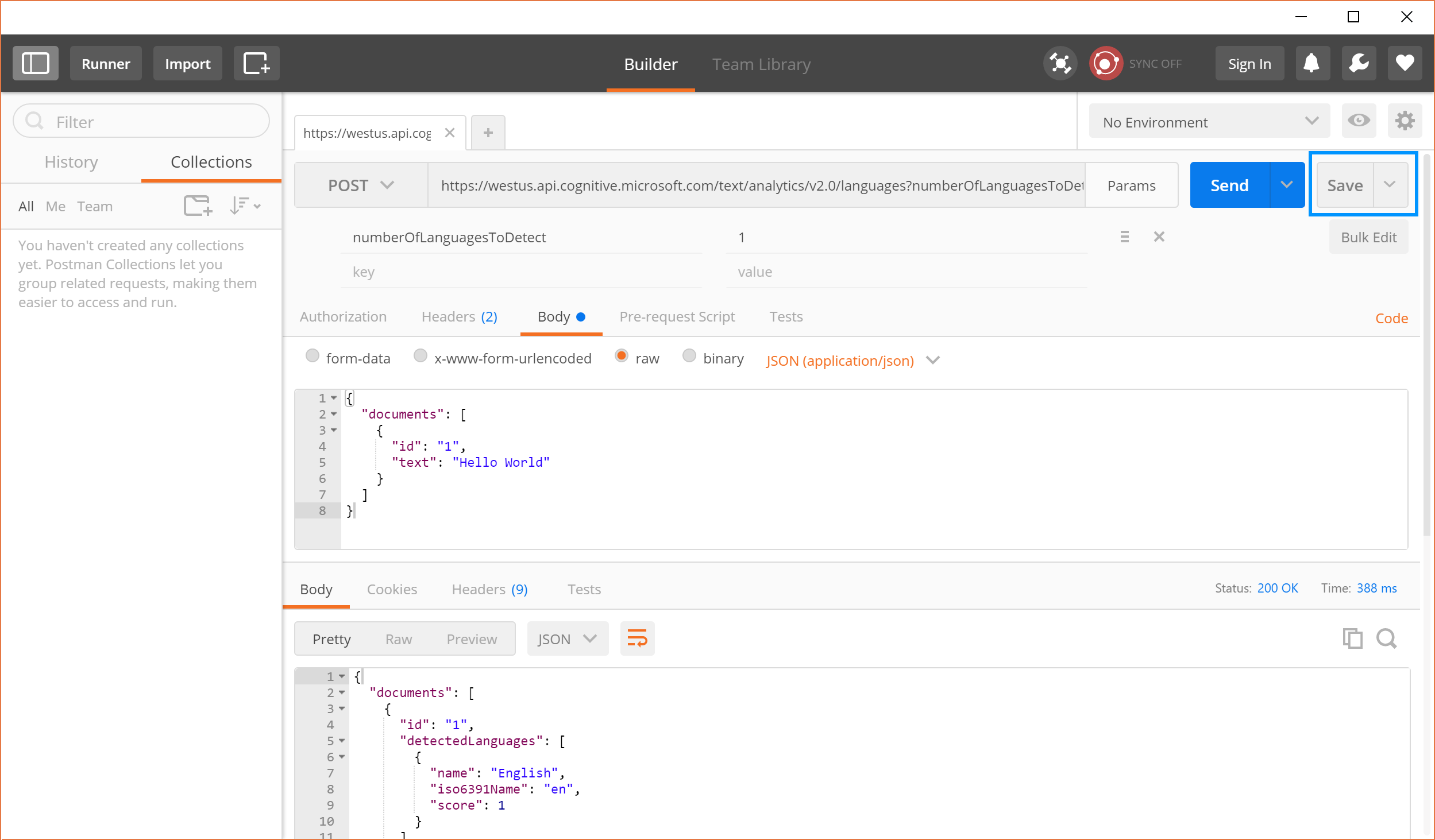The image size is (1435, 840).
Task: Click the SYNC OFF sync icon
Action: tap(1106, 63)
